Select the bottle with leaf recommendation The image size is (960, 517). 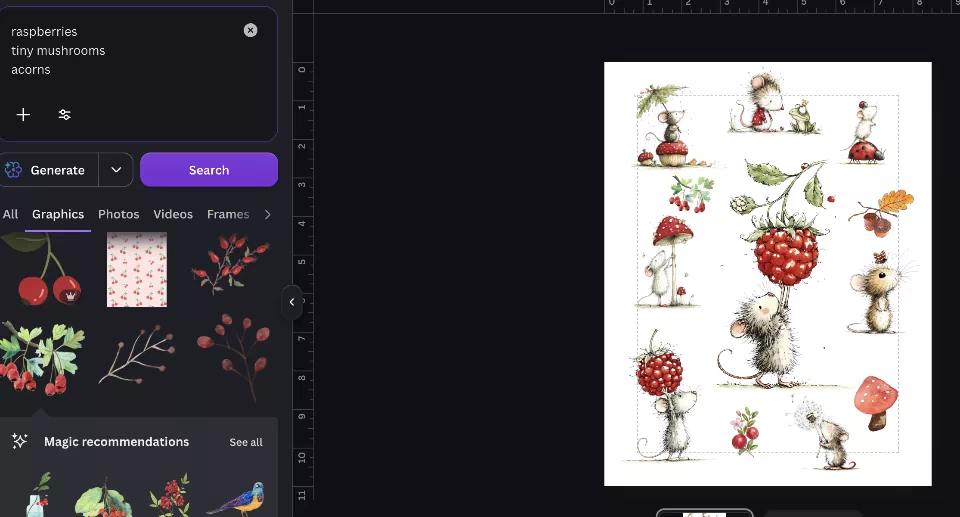click(38, 495)
